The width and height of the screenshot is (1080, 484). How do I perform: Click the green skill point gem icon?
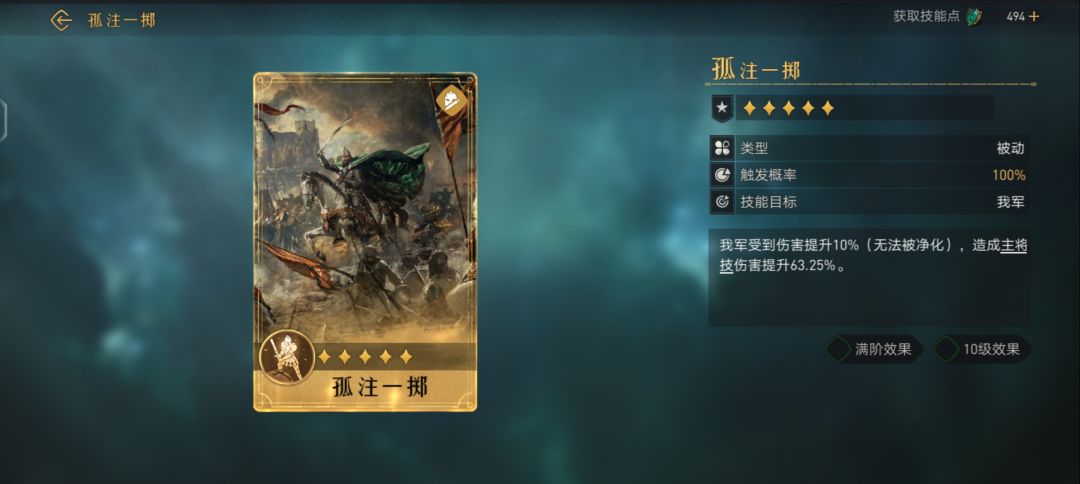click(974, 17)
